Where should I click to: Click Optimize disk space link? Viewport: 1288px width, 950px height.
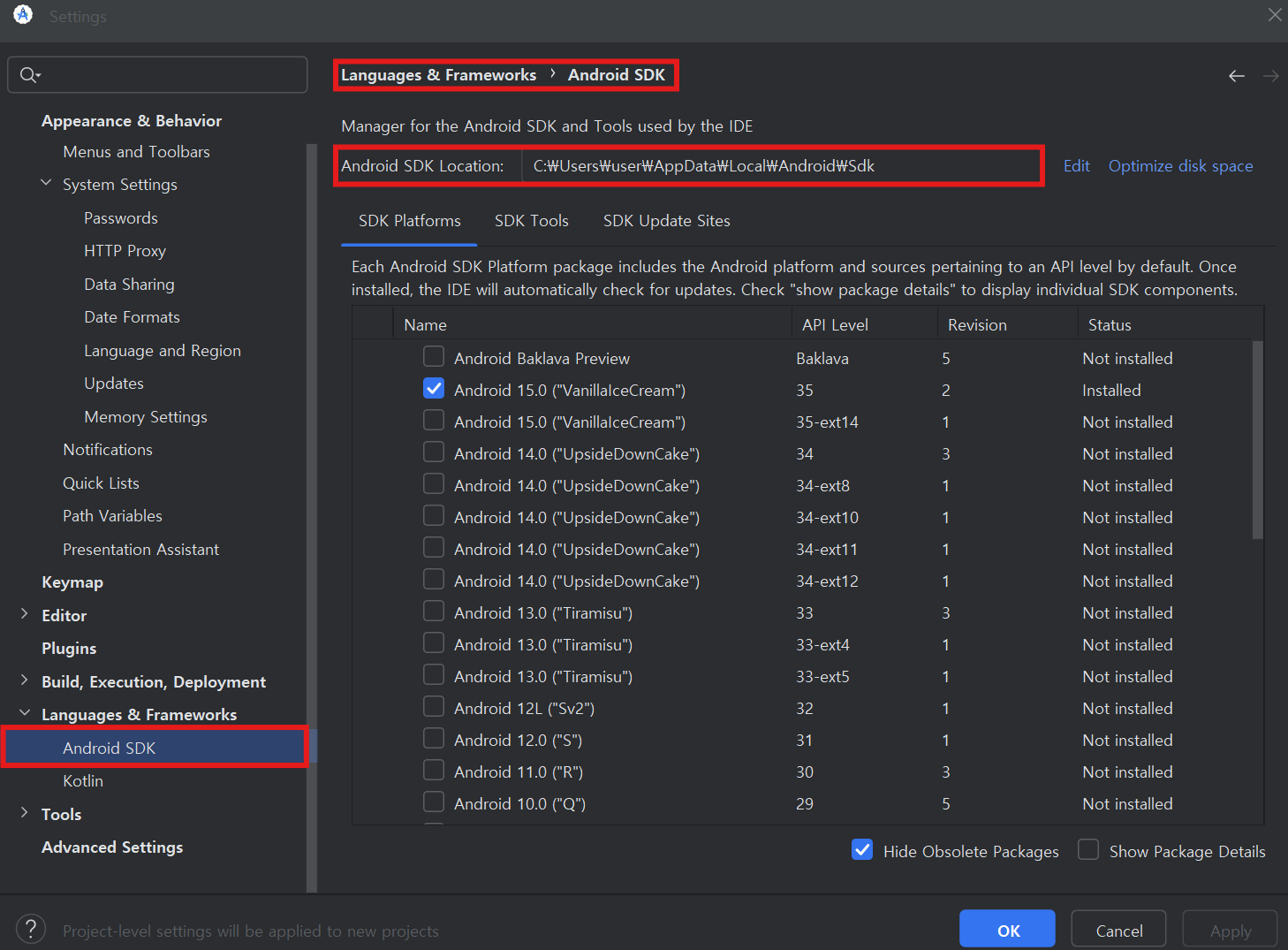pyautogui.click(x=1180, y=166)
